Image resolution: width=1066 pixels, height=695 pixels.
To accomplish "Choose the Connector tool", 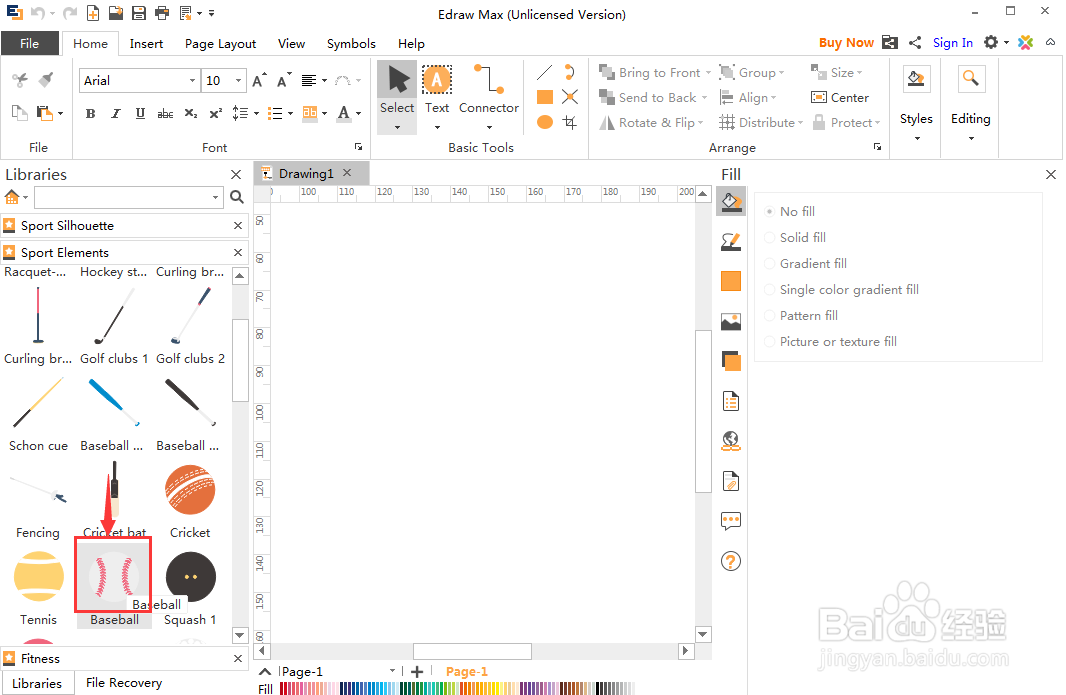I will pyautogui.click(x=489, y=97).
